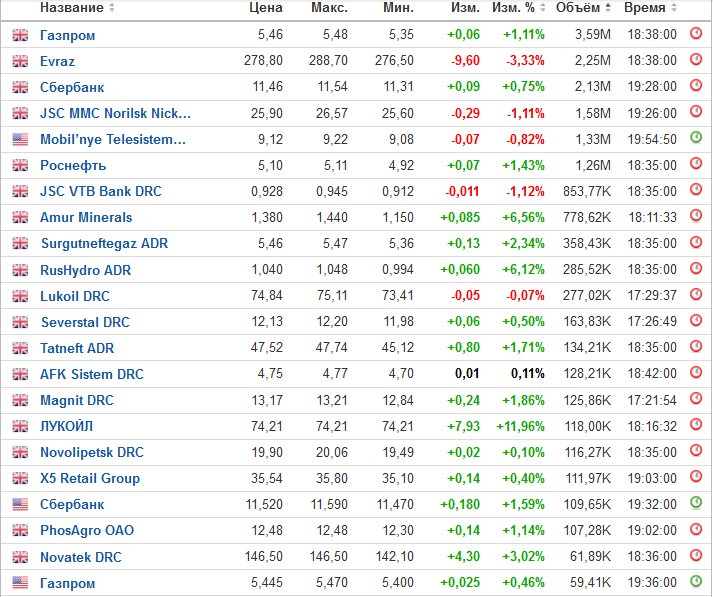Click the UK flag next to PhosAgro OAO

[x=20, y=531]
